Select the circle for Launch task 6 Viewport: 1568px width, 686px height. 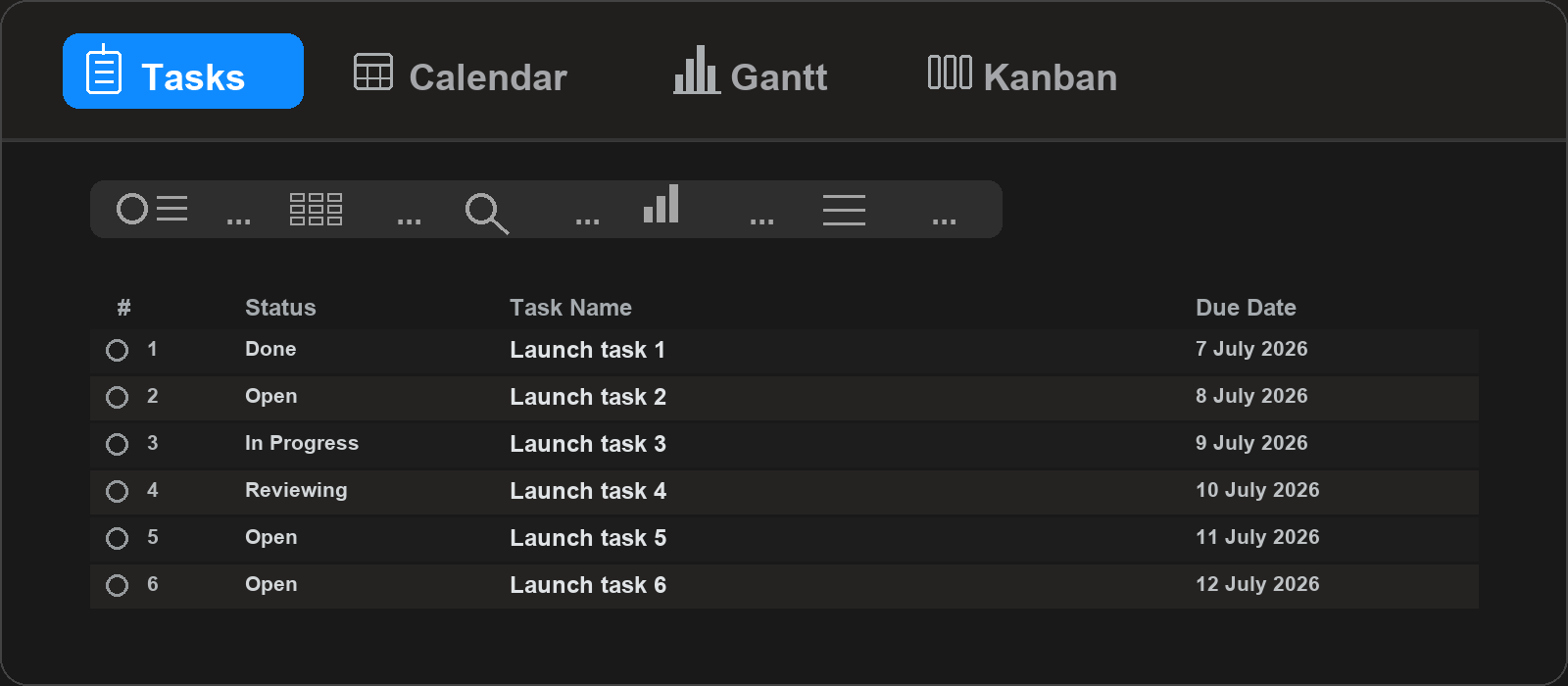coord(117,585)
